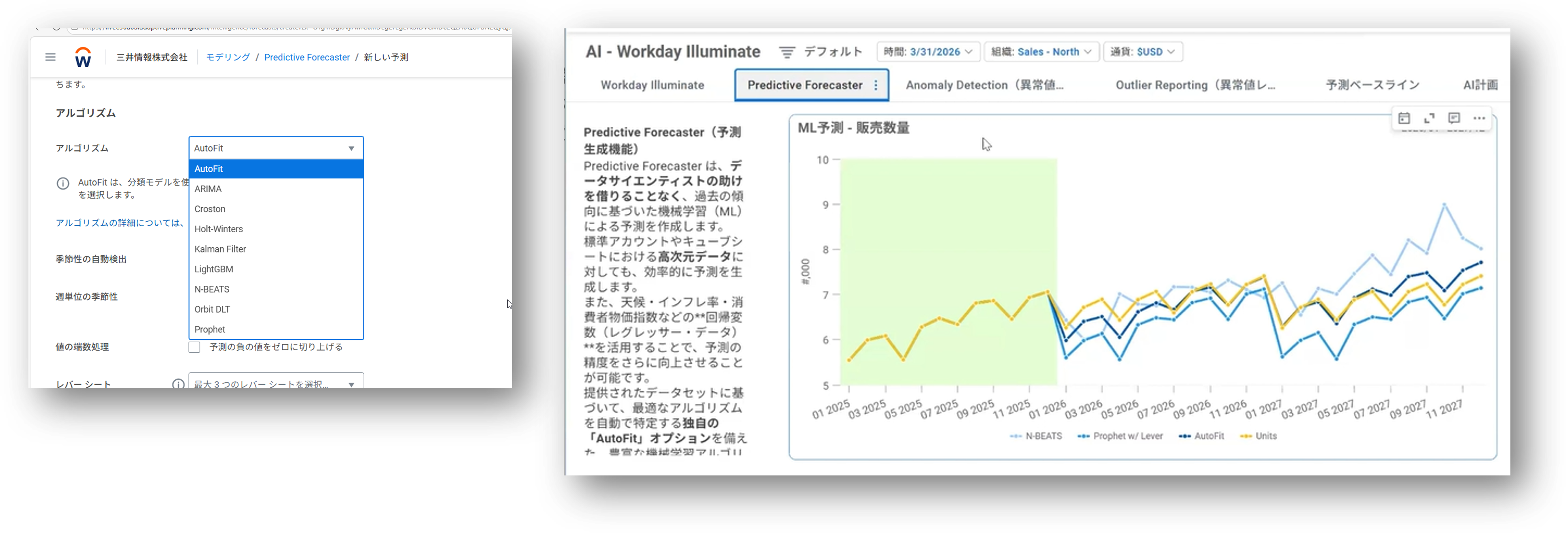Choose Prophet from the algorithm list
This screenshot has height=533, width=1568.
coord(276,330)
